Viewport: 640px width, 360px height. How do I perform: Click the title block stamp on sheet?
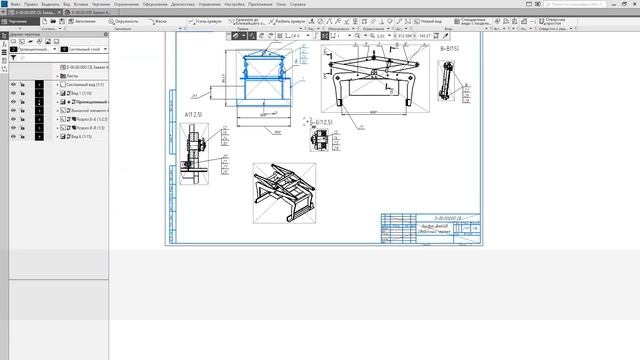click(x=431, y=229)
